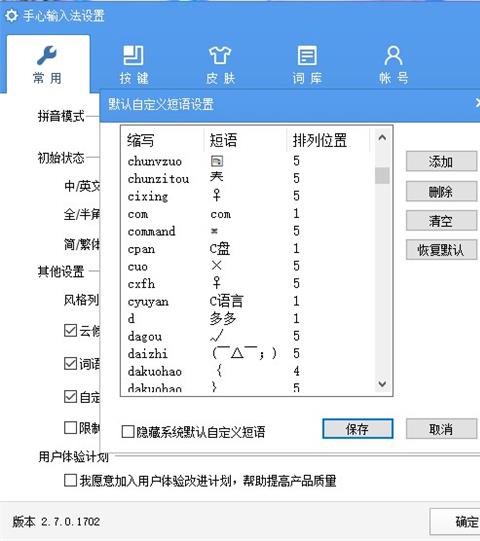
Task: Tick the 我愿意加入用户体验改进计划 checkbox
Action: click(x=70, y=480)
